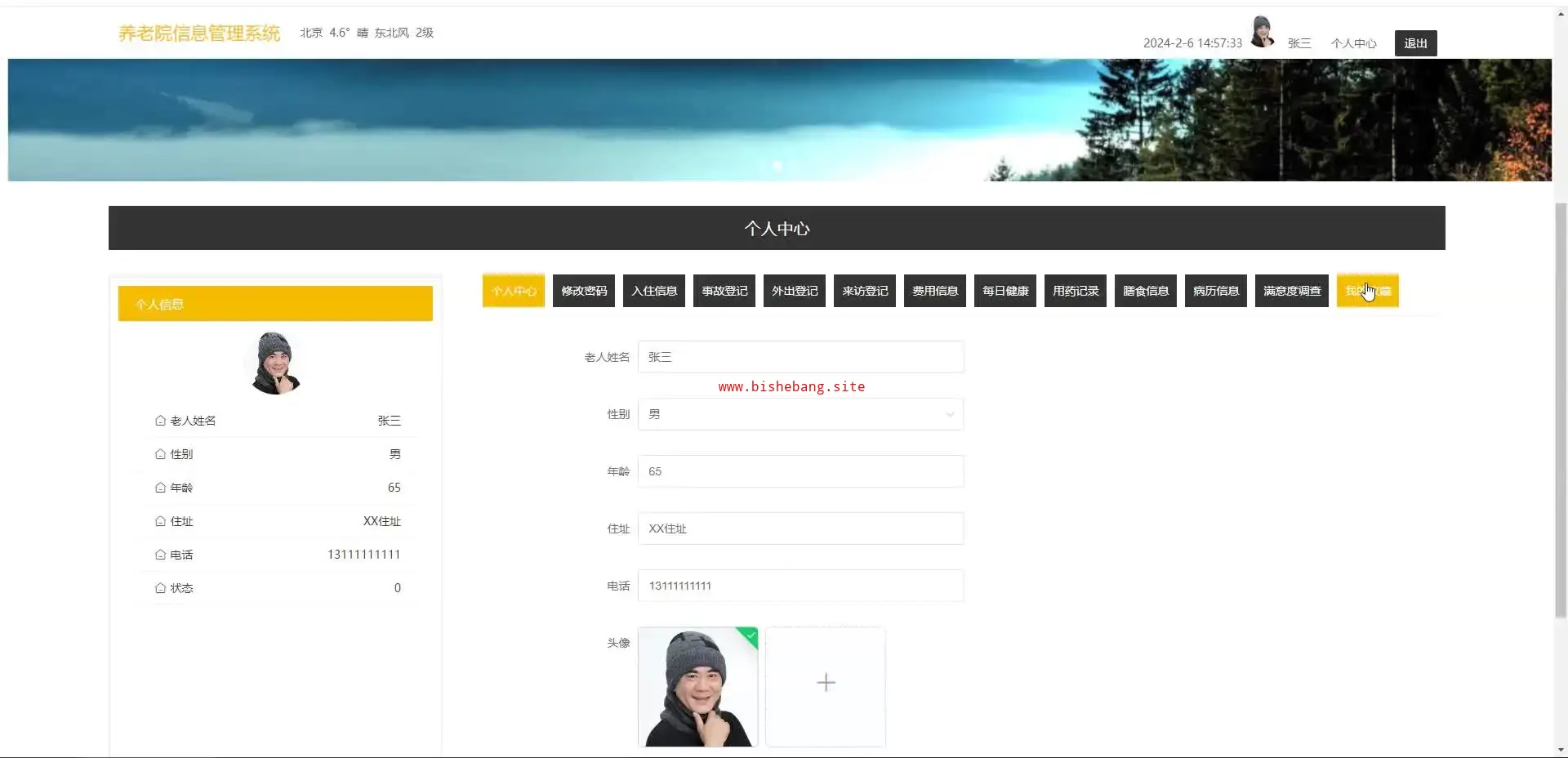The image size is (1568, 758).
Task: Click the profile photo in 个人信息 panel
Action: (275, 363)
